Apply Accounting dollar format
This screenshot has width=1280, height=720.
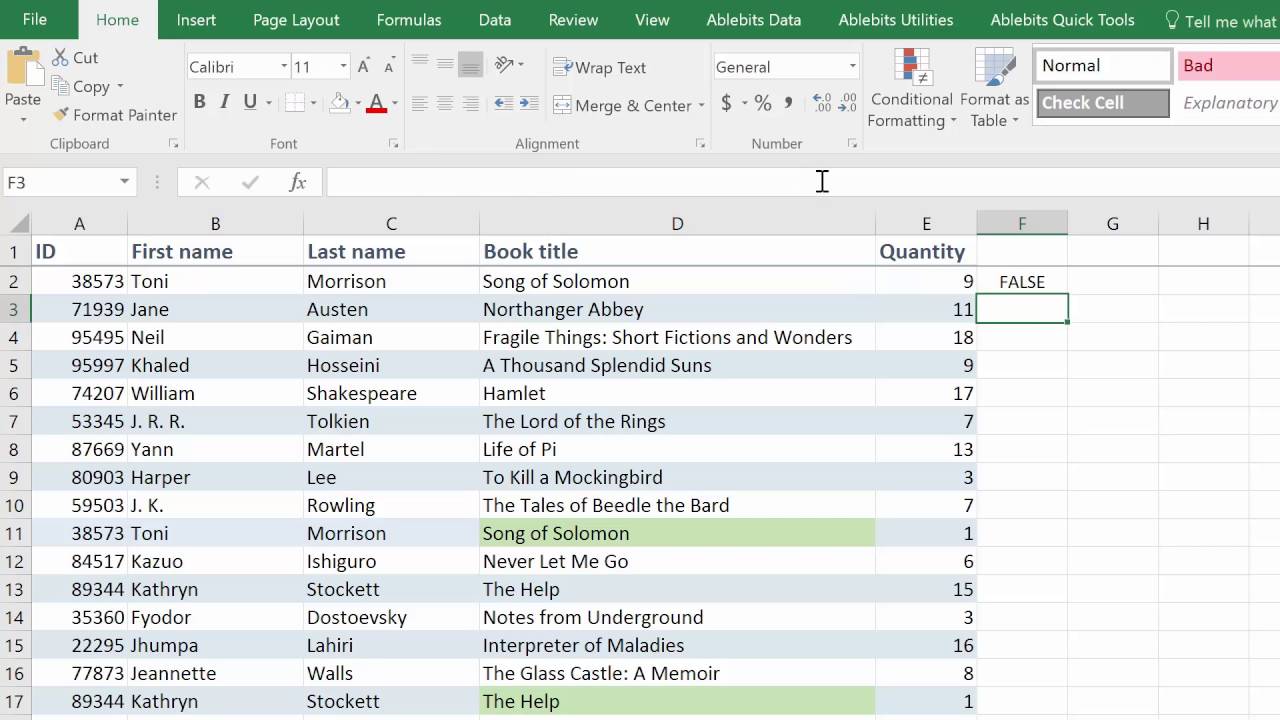click(x=727, y=103)
